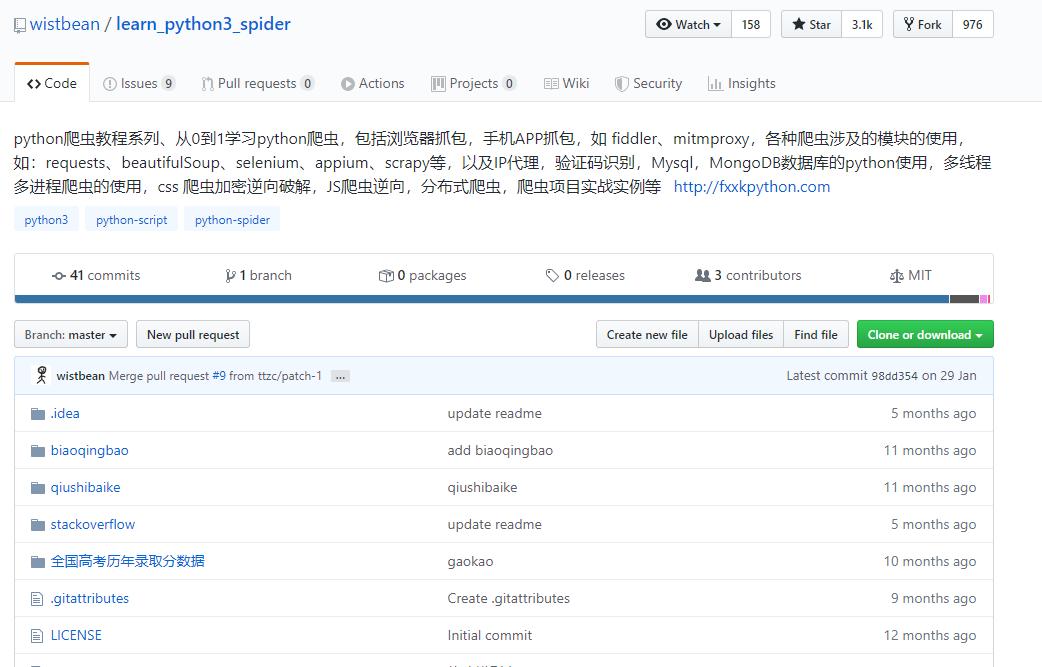Screen dimensions: 1042x667
Task: Click the repository language color bar
Action: pos(500,298)
